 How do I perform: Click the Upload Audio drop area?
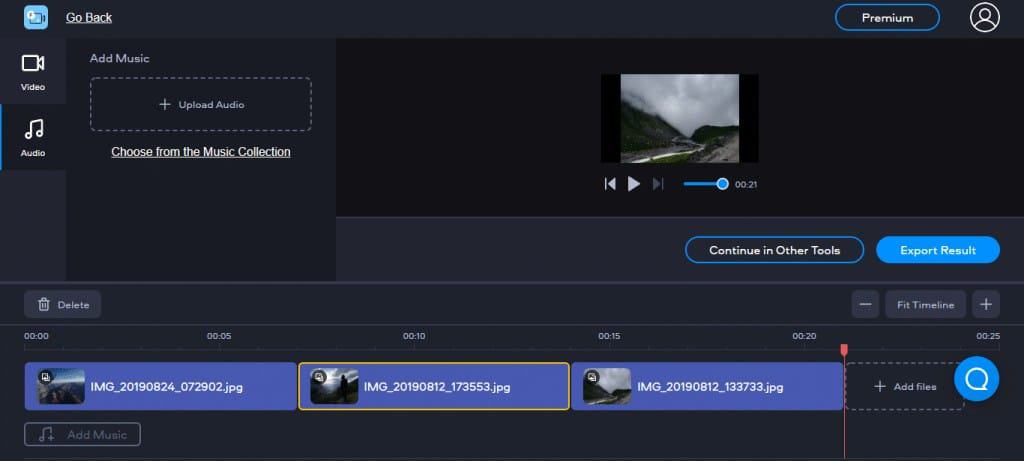[200, 104]
